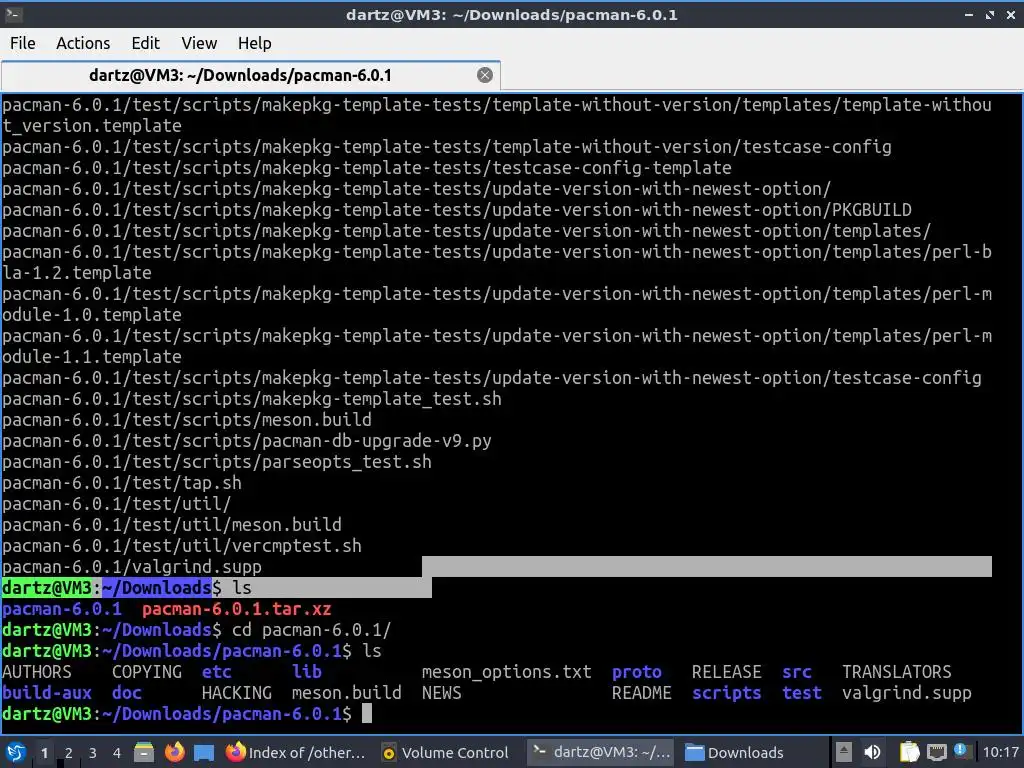Click the TRANSLATORS entry in ls output
Screen dimensions: 1024x768
click(897, 672)
